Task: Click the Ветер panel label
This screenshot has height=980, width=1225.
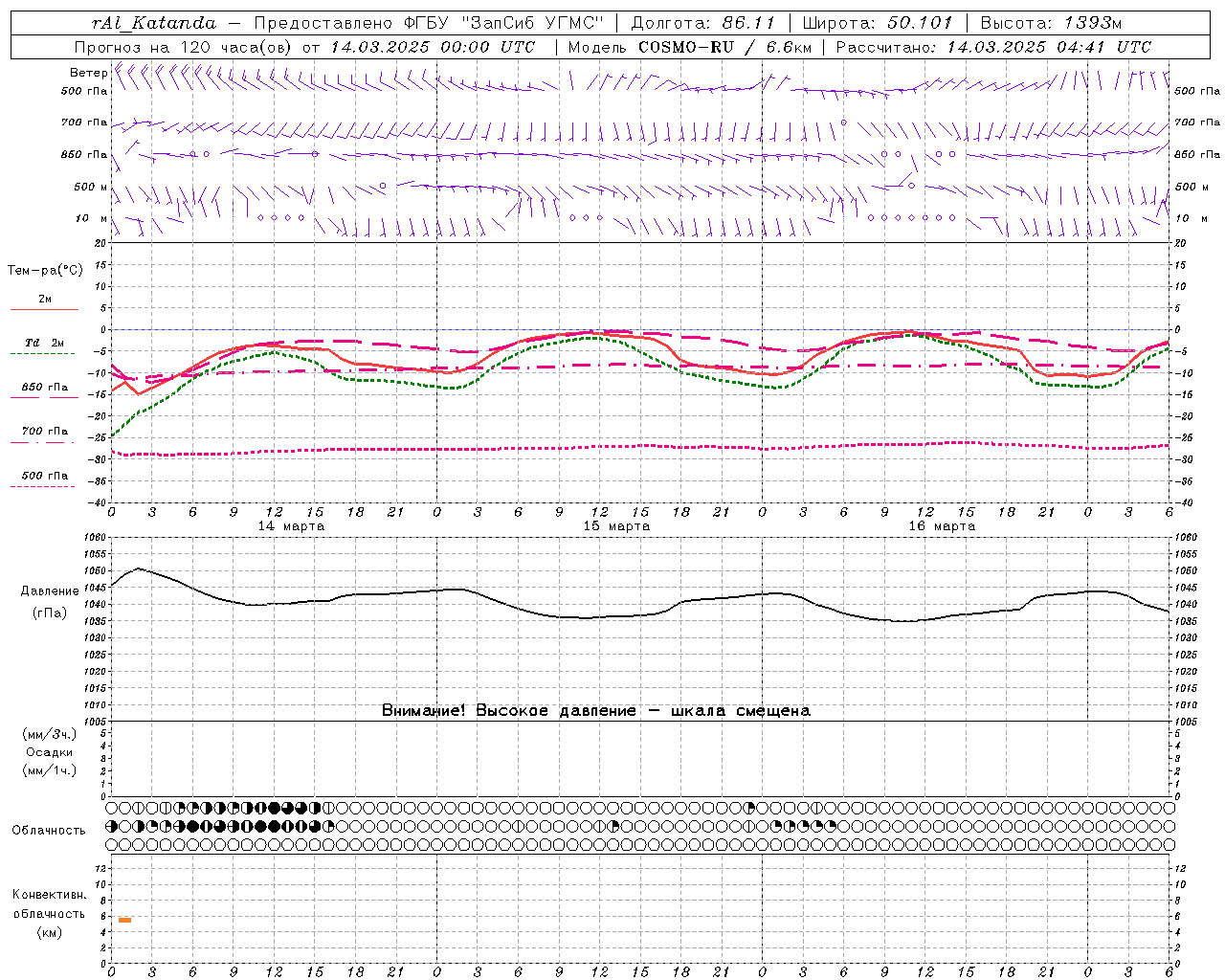Action: click(x=88, y=73)
